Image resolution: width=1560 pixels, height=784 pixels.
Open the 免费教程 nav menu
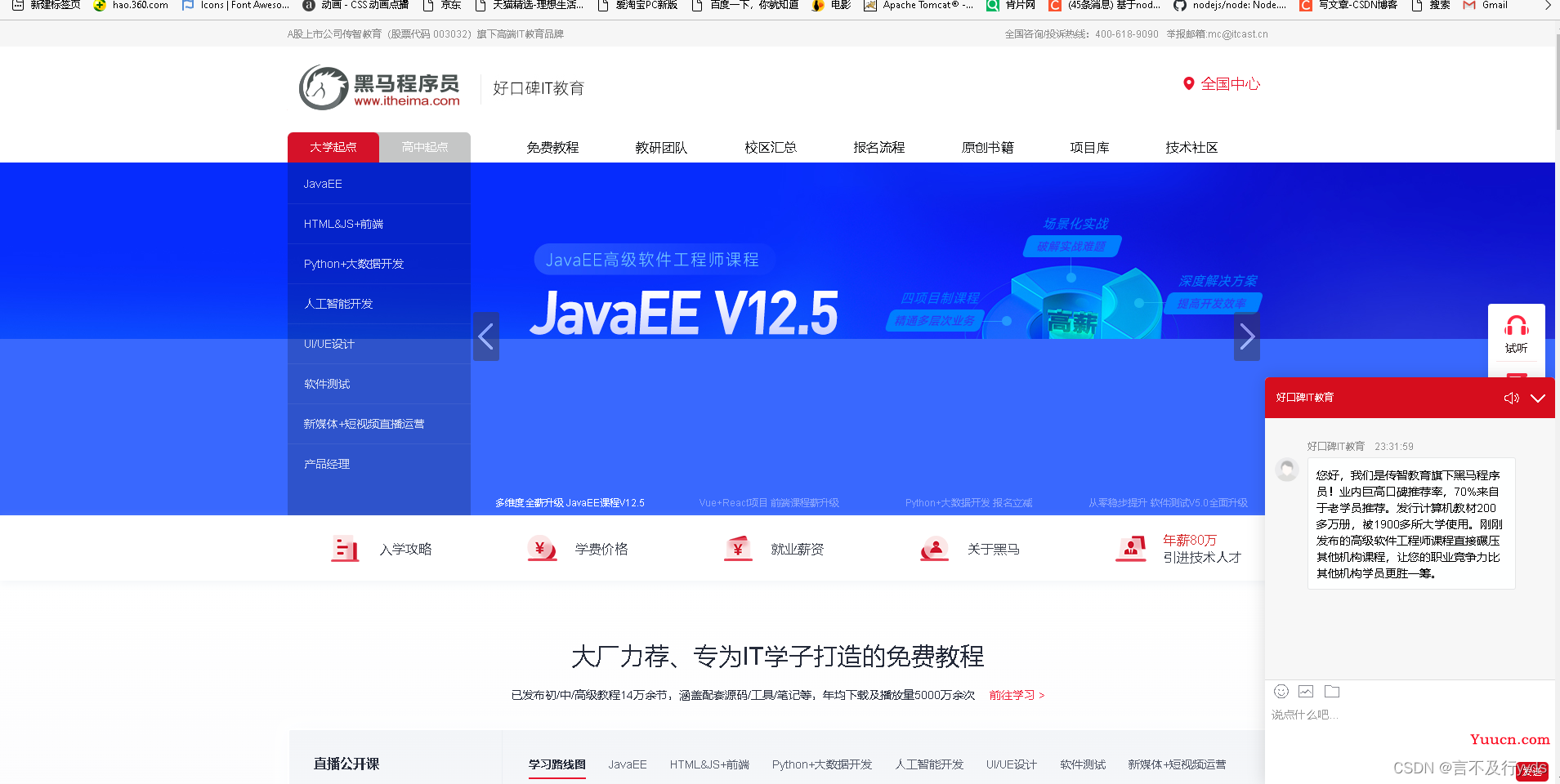point(552,148)
